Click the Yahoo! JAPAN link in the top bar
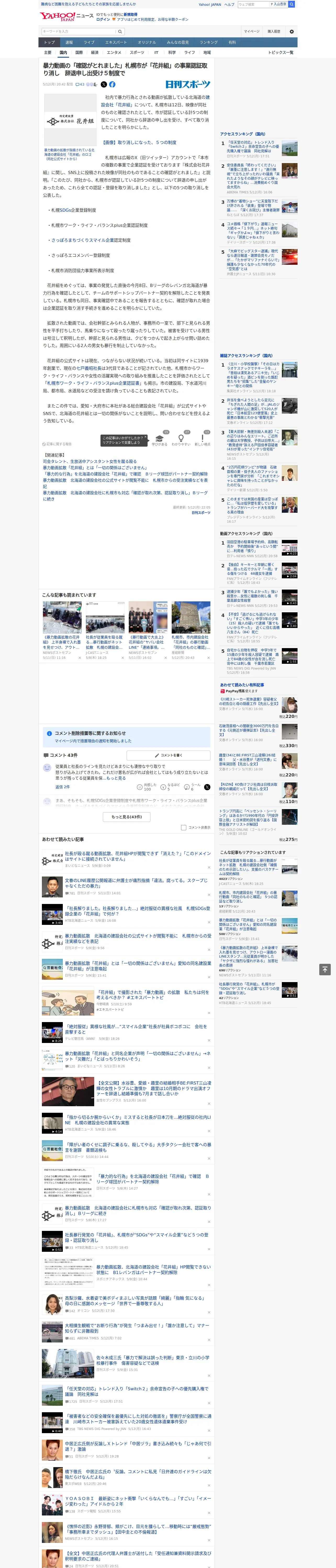 (x=210, y=4)
